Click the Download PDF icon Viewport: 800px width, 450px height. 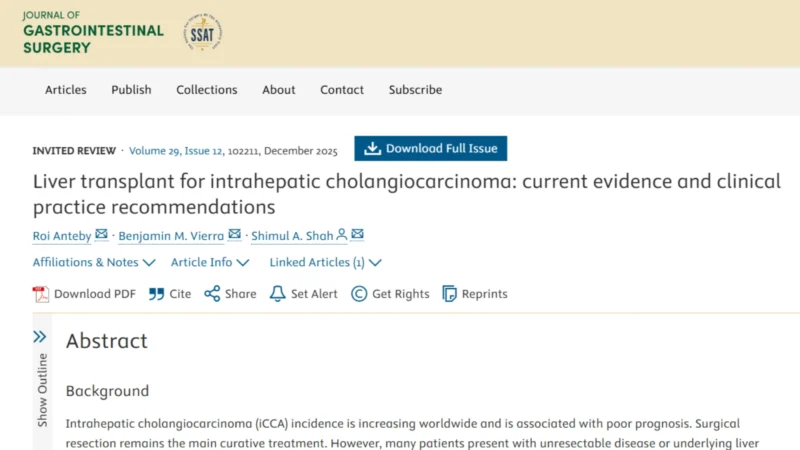(41, 294)
